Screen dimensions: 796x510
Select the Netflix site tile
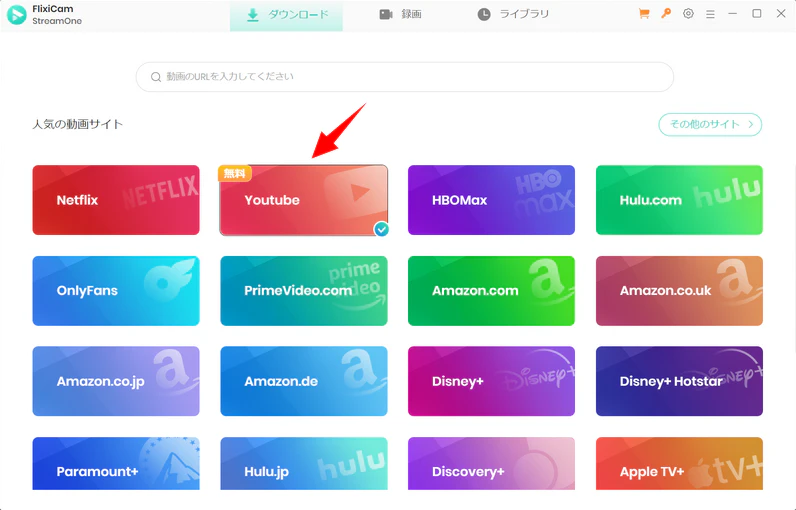pos(116,200)
